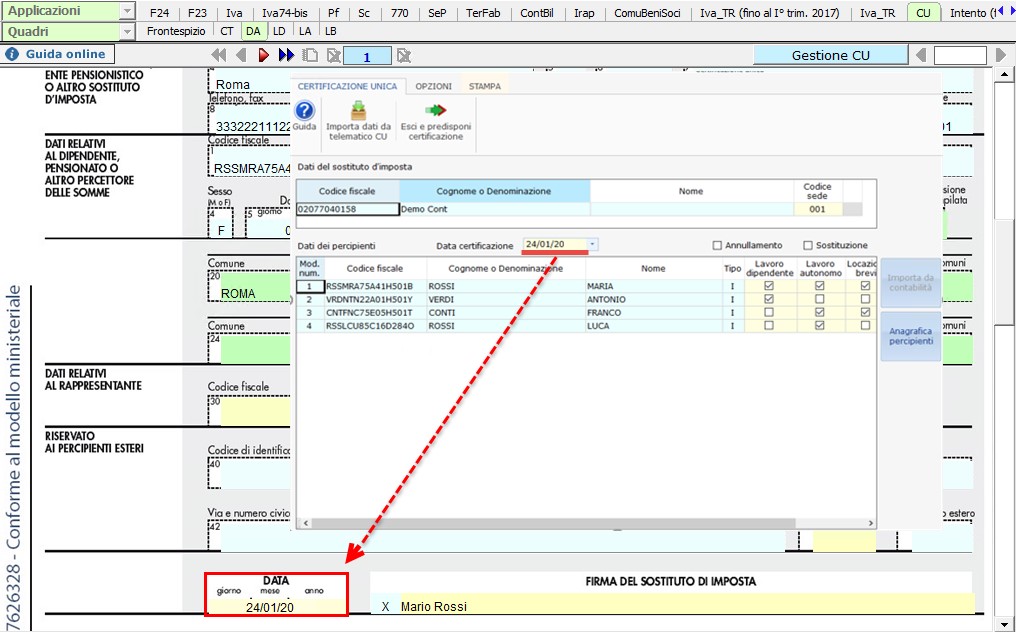Uncheck Lavoro autonomo for ROSSI MARIA
The height and width of the screenshot is (632, 1016).
[x=820, y=286]
